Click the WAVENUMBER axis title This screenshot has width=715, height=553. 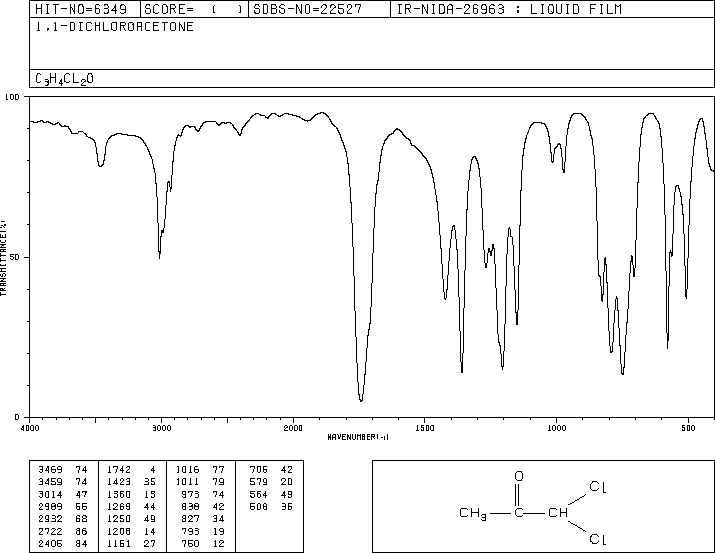tap(358, 437)
